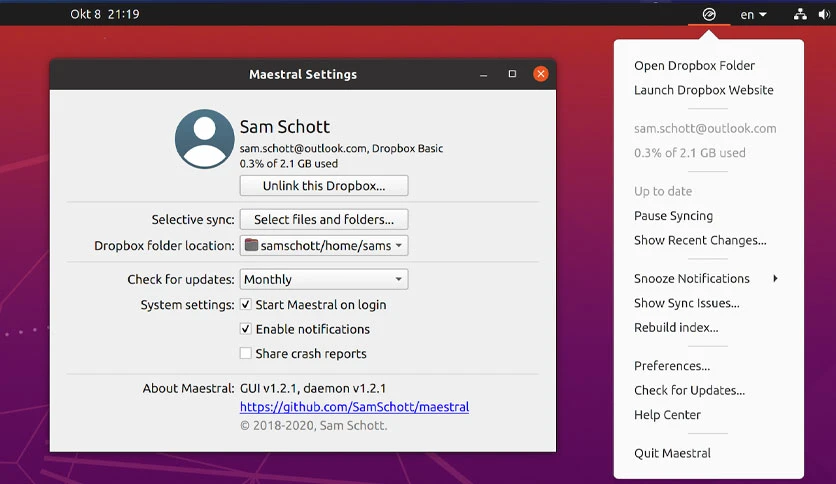The width and height of the screenshot is (836, 484).
Task: Enable Share crash reports checkbox
Action: pyautogui.click(x=245, y=353)
